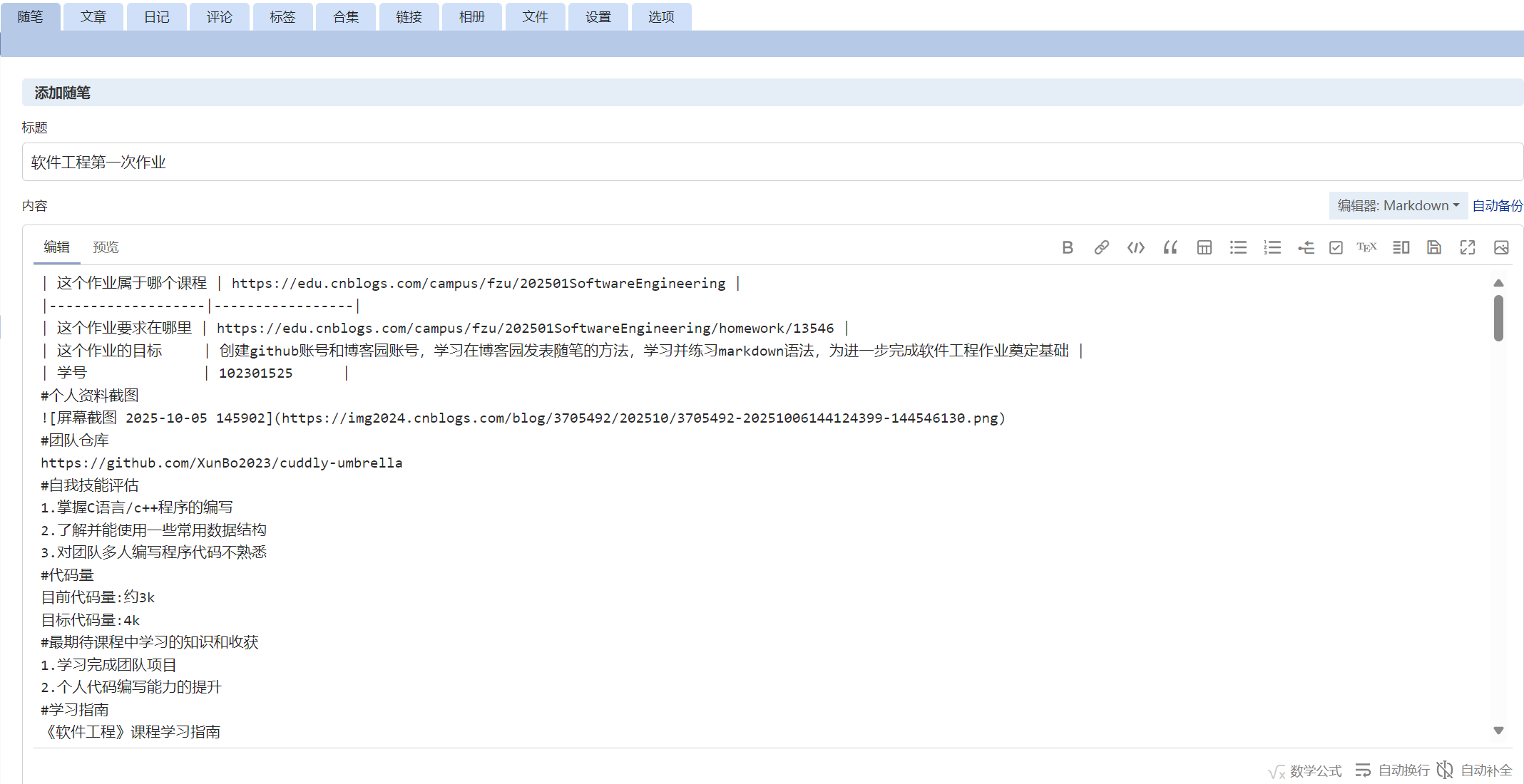Viewport: 1524px width, 784px height.
Task: Toggle 自动补全 autocomplete option
Action: [x=1475, y=770]
